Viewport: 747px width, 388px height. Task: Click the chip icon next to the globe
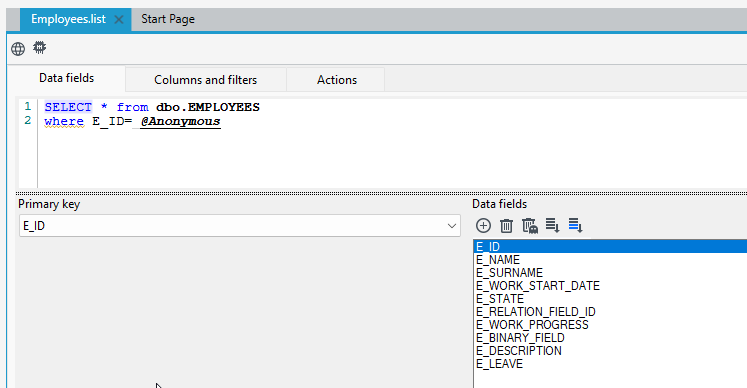click(40, 48)
